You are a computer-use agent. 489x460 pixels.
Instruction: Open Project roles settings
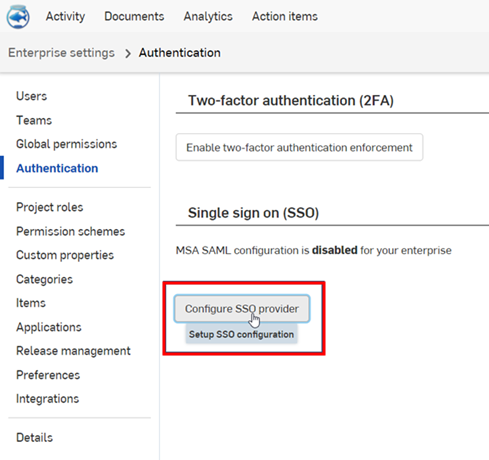[50, 207]
